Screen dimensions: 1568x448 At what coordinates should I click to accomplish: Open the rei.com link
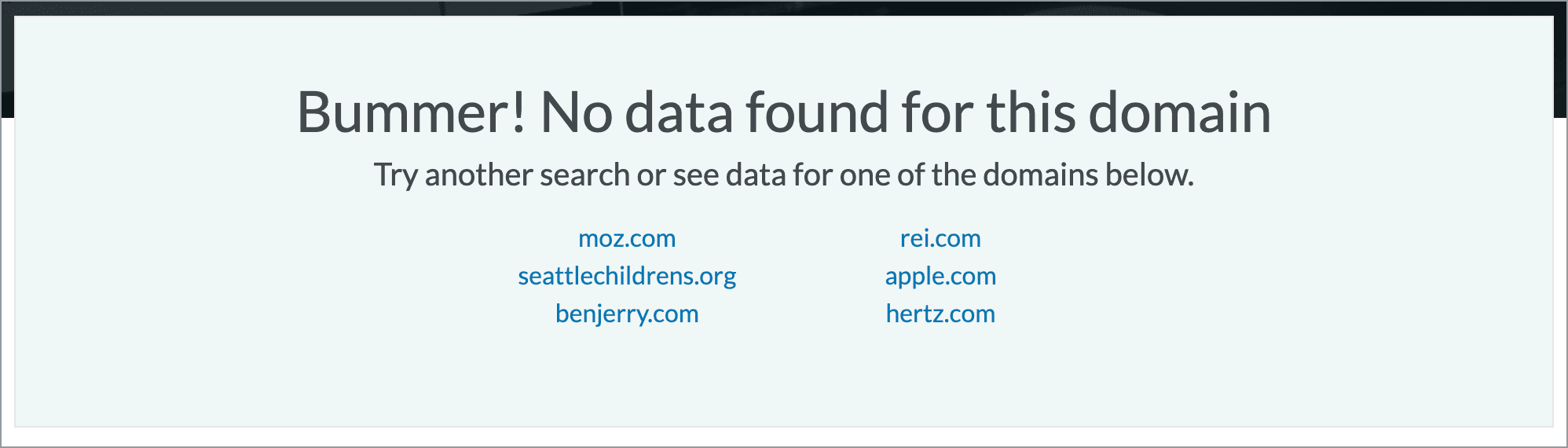coord(940,238)
